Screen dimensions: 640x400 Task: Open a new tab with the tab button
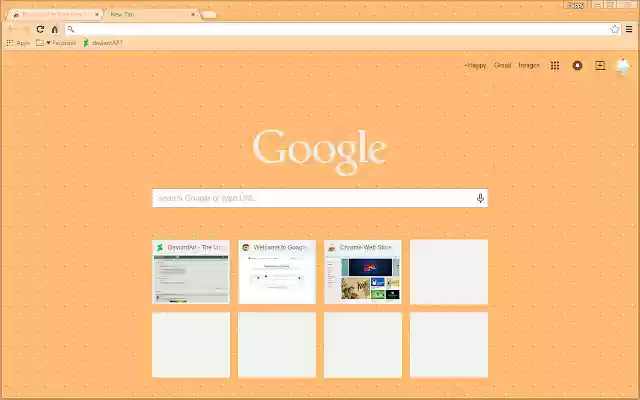point(209,15)
